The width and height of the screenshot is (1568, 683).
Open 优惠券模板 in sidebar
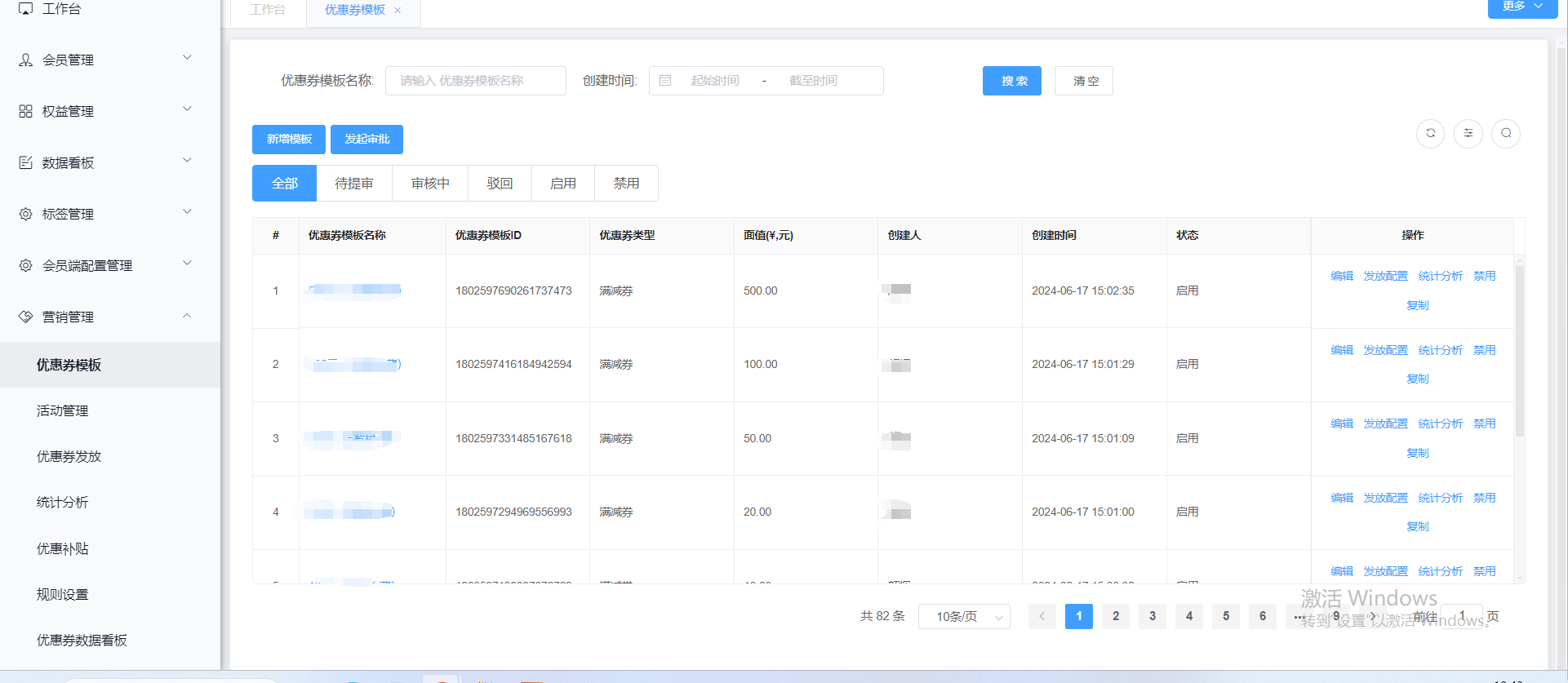(110, 365)
